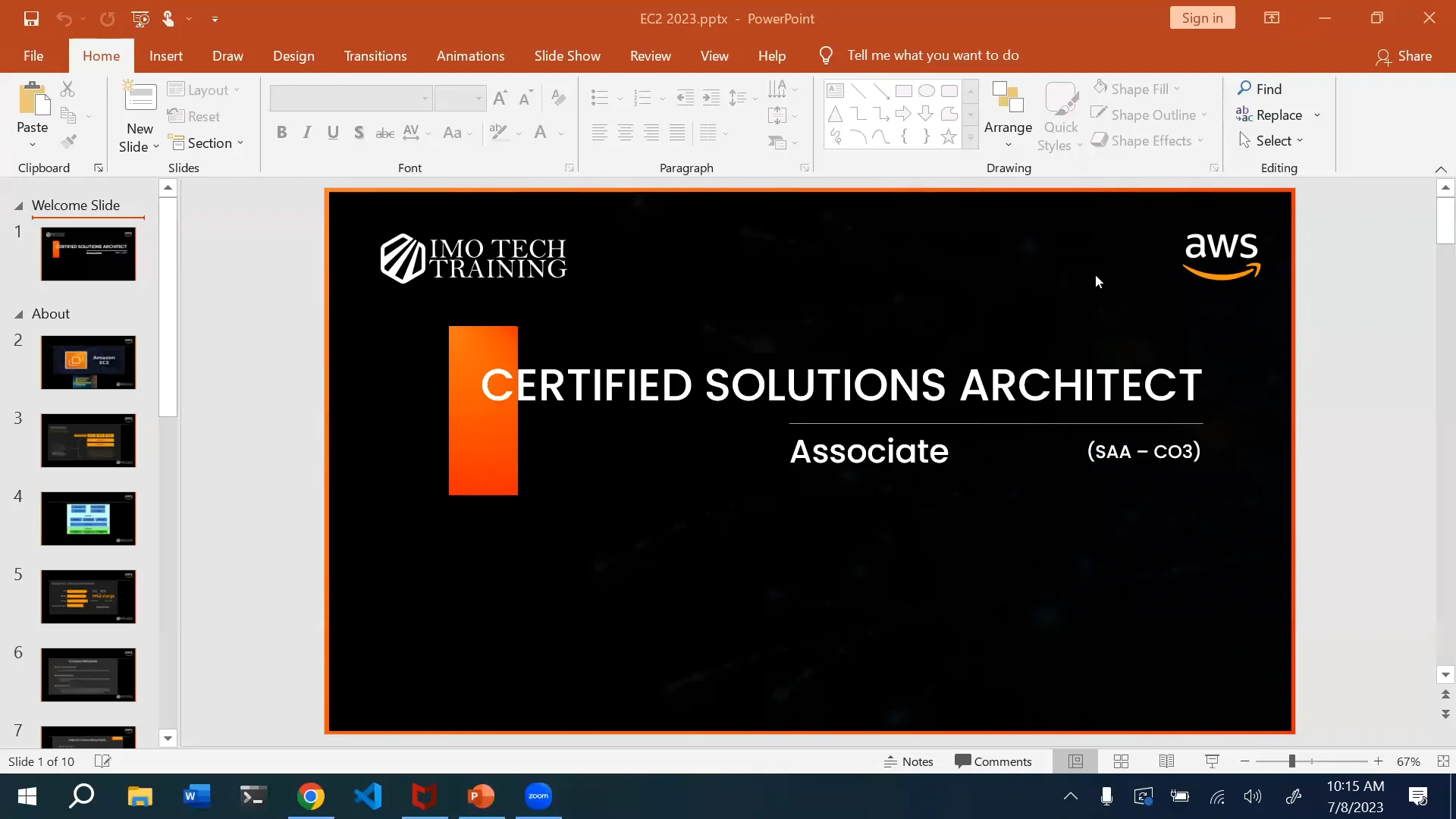Fit slide to current window icon

[x=1443, y=761]
